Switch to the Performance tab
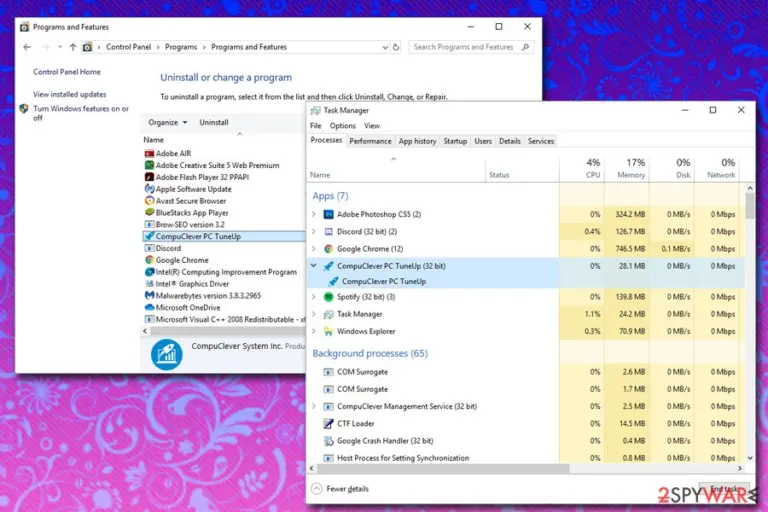This screenshot has width=768, height=512. coord(370,141)
